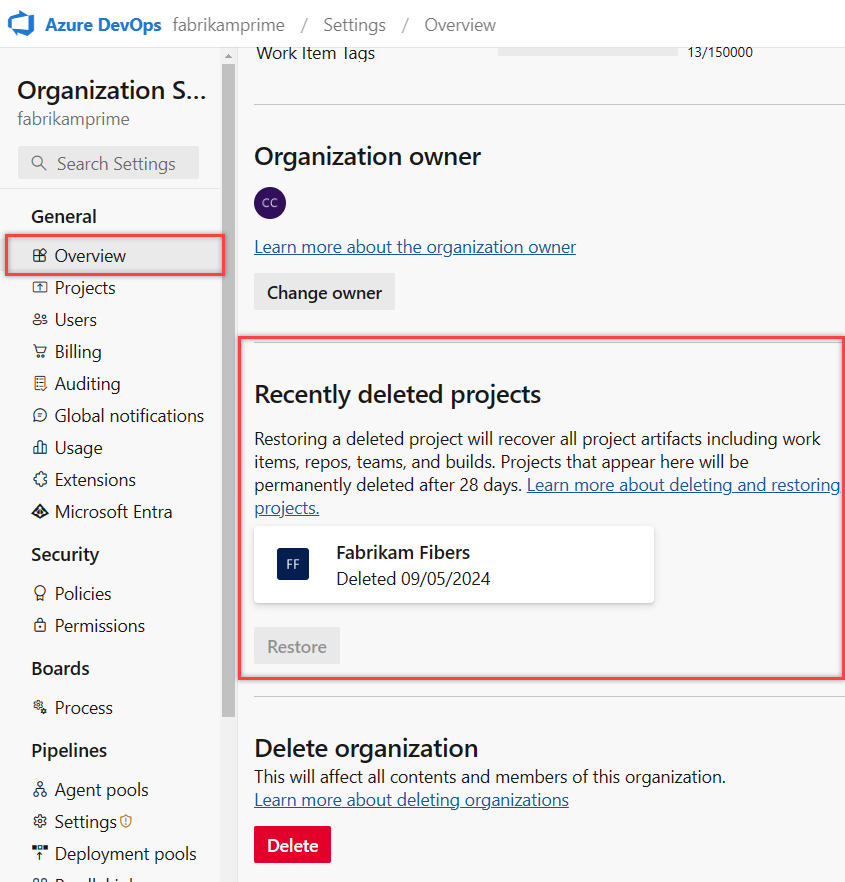The image size is (845, 882).
Task: Click the Users people icon
Action: [x=45, y=320]
